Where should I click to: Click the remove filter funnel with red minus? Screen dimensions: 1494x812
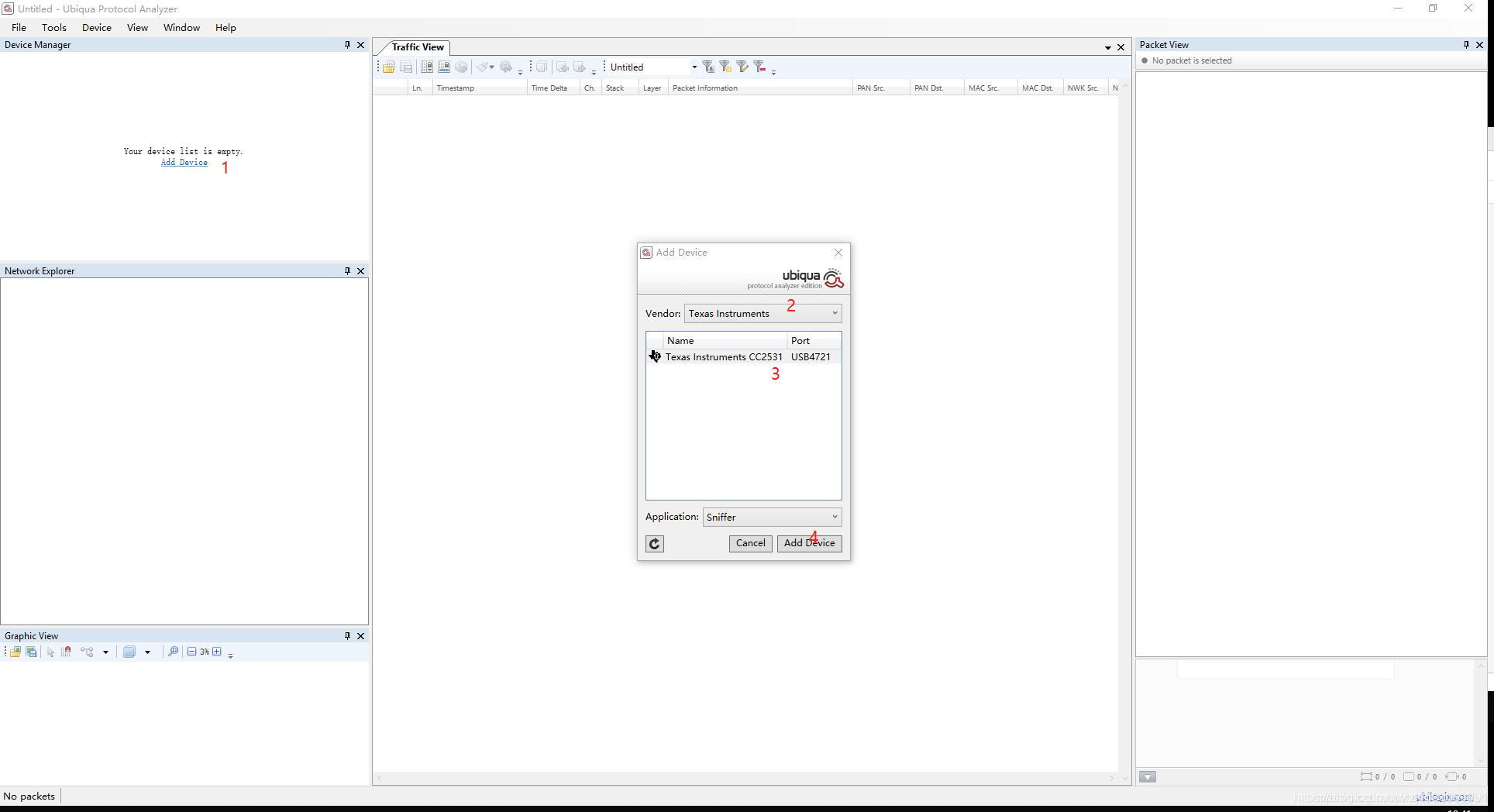760,67
